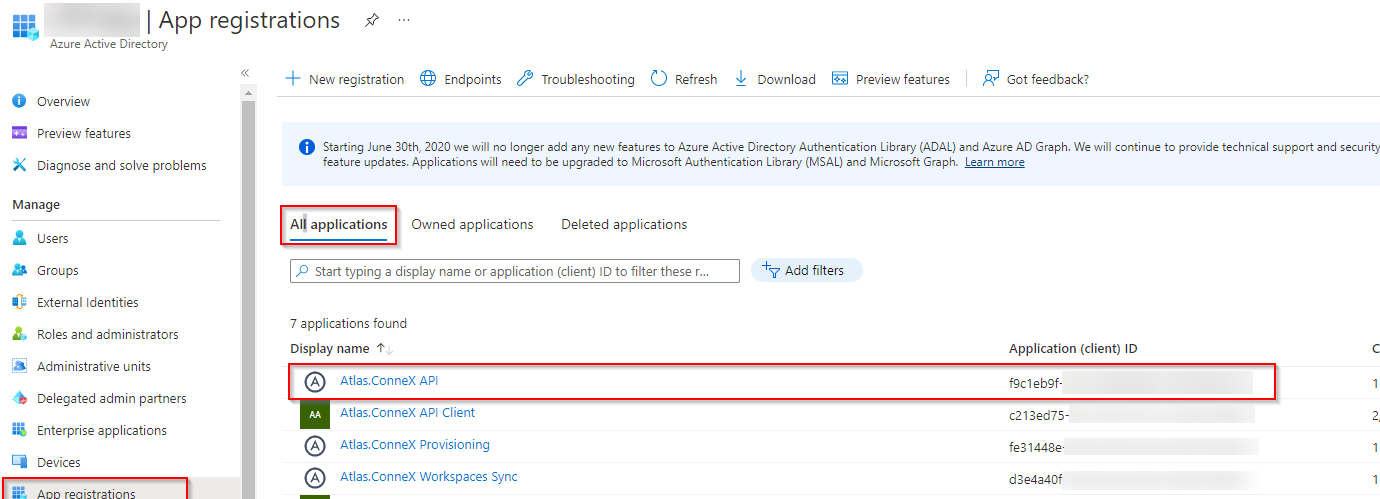Image resolution: width=1380 pixels, height=499 pixels.
Task: Click the info icon in the ADAL banner
Action: (x=307, y=147)
